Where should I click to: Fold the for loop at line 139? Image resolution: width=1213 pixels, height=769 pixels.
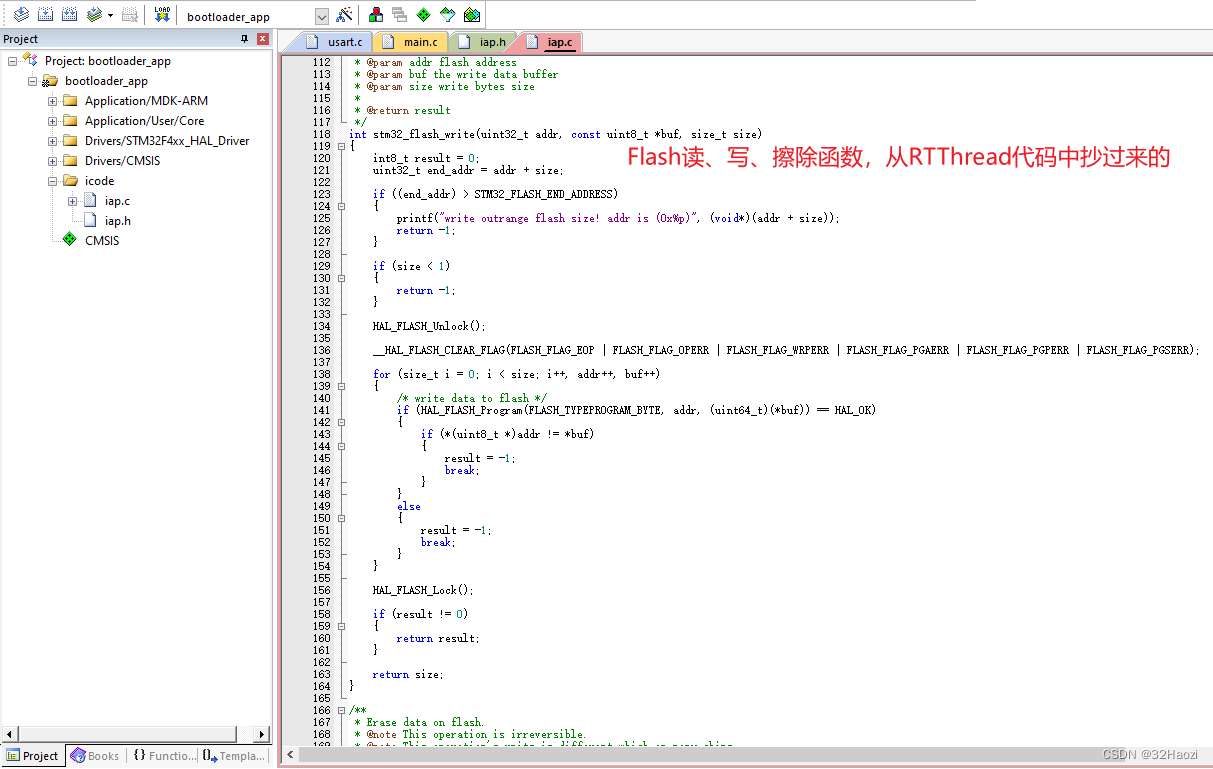341,386
